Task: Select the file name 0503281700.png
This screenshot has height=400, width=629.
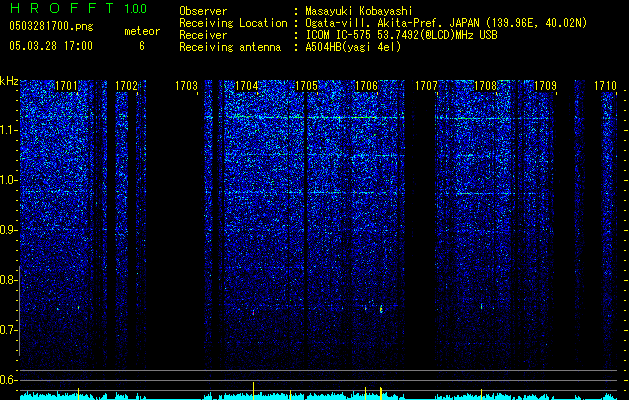Action: [x=51, y=26]
